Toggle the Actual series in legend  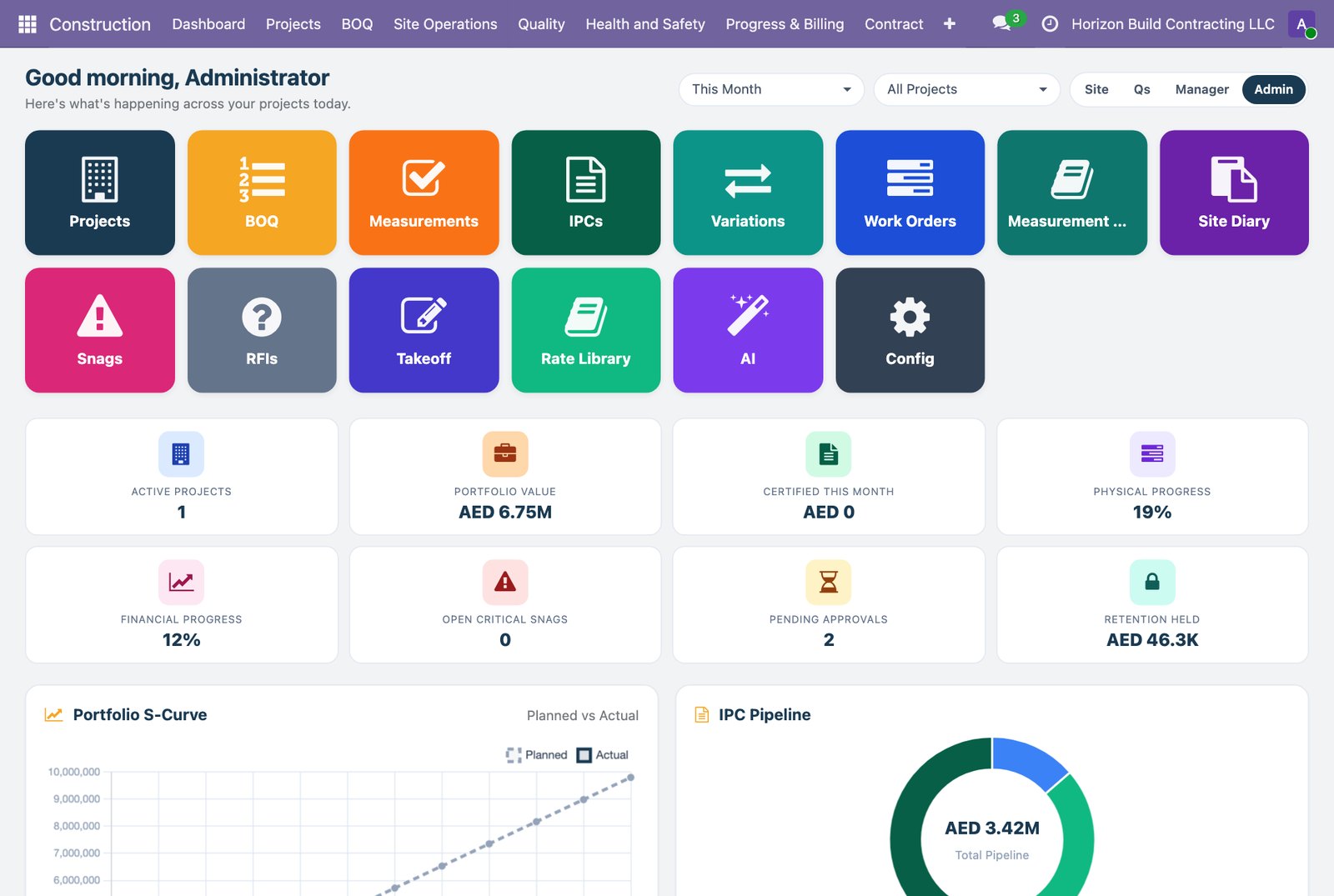point(602,755)
